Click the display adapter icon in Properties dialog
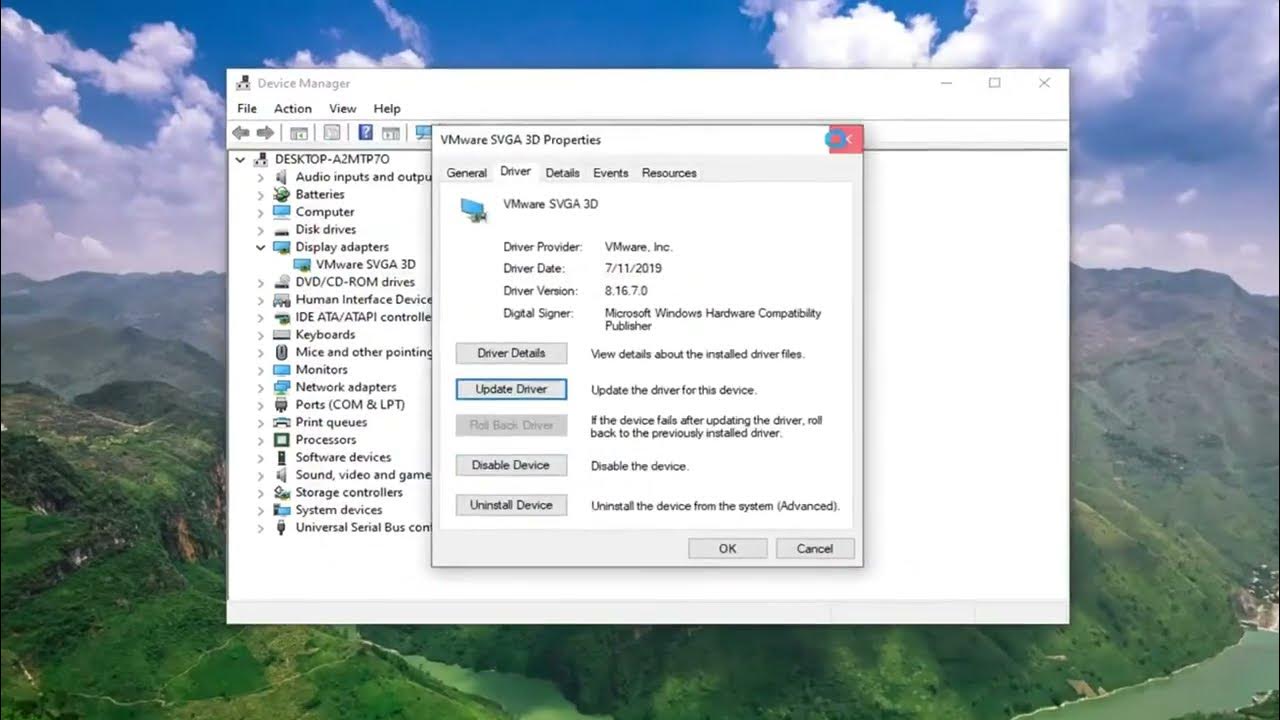The image size is (1280, 720). 473,208
